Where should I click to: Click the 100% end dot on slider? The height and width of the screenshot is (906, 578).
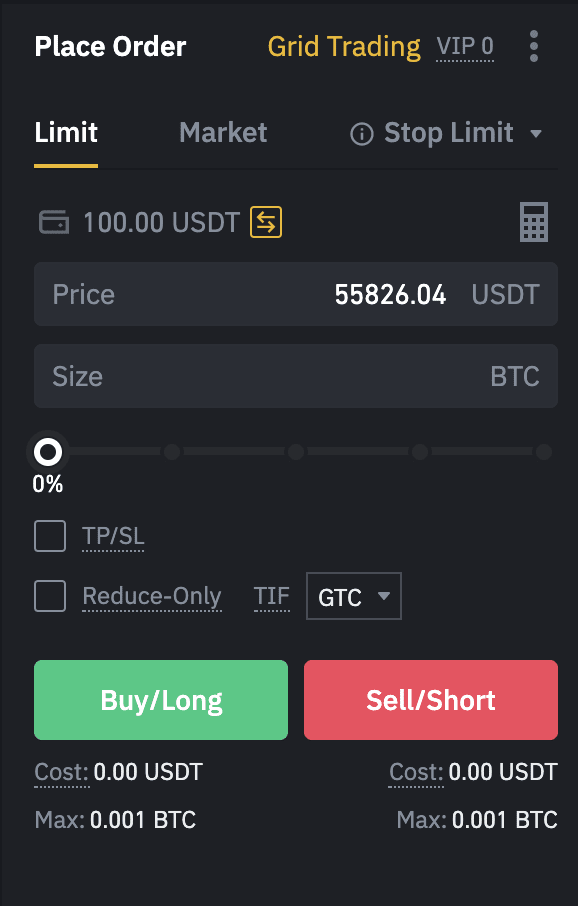tap(543, 452)
